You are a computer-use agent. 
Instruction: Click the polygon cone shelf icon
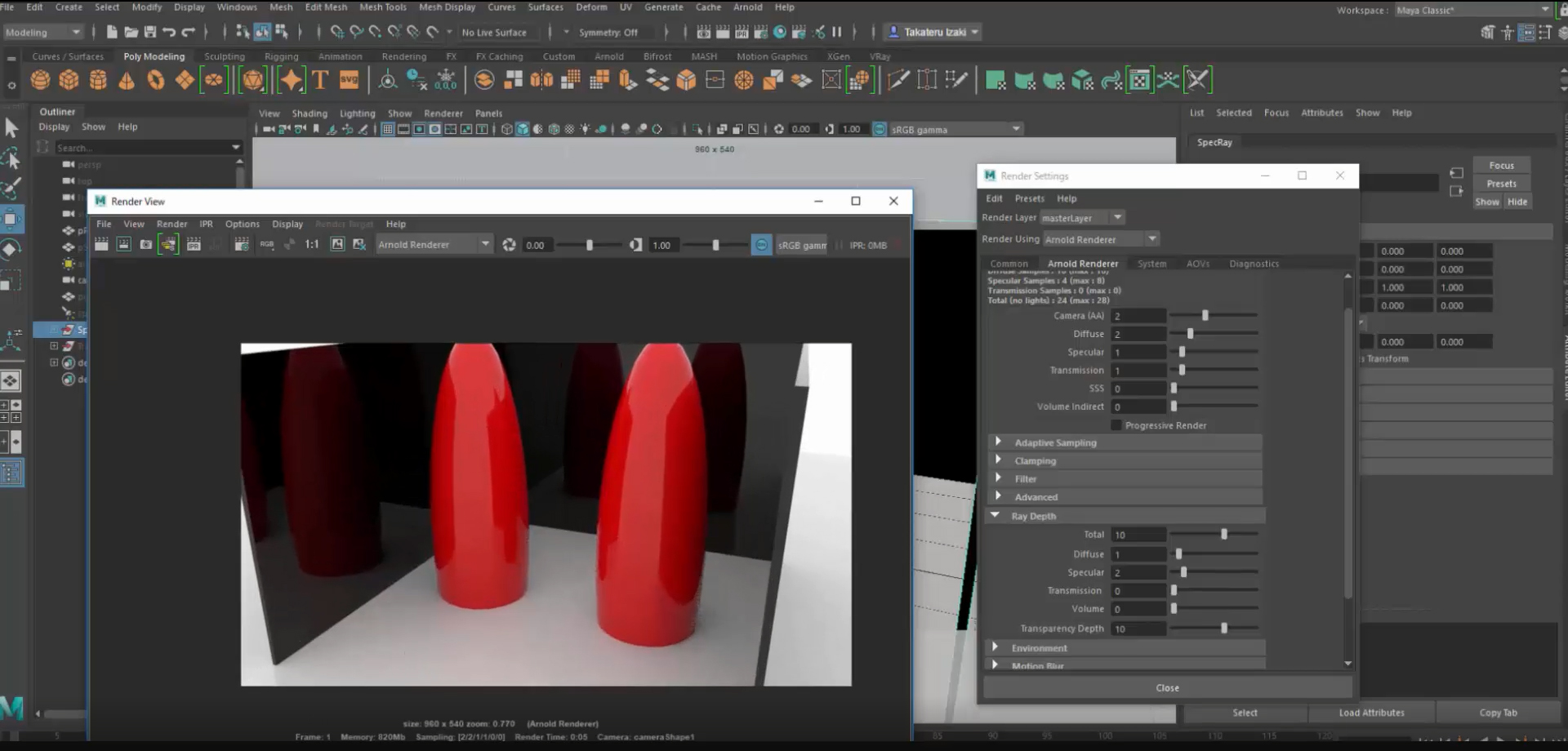tap(127, 80)
